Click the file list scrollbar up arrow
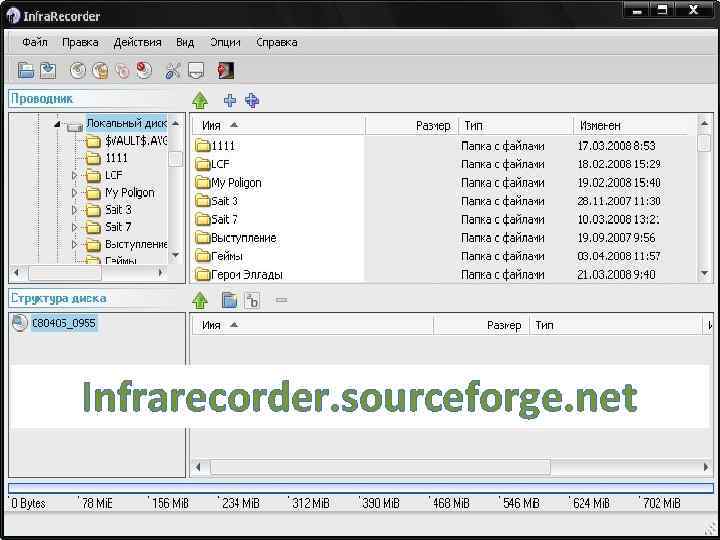720x540 pixels. (704, 123)
